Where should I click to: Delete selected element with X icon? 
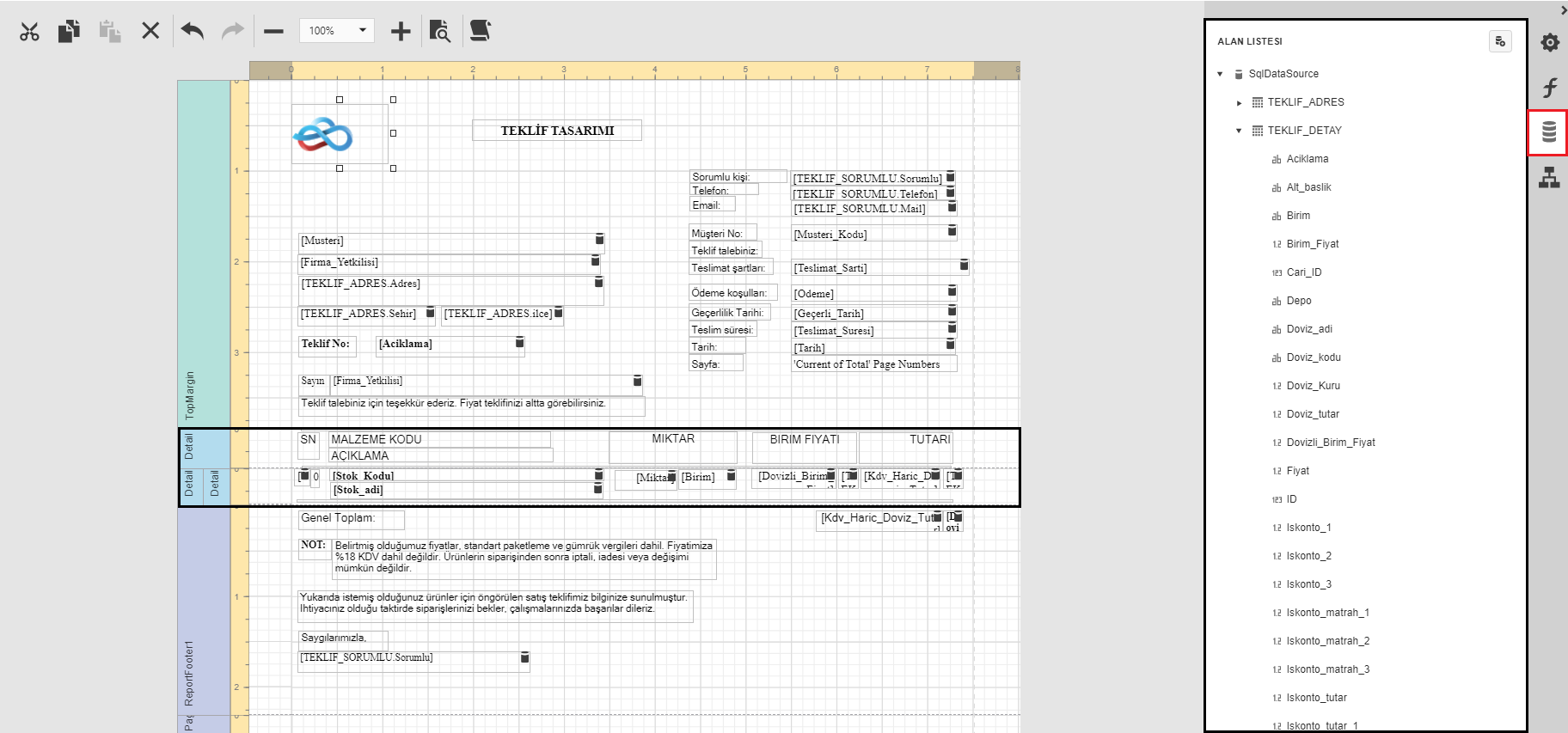[150, 32]
